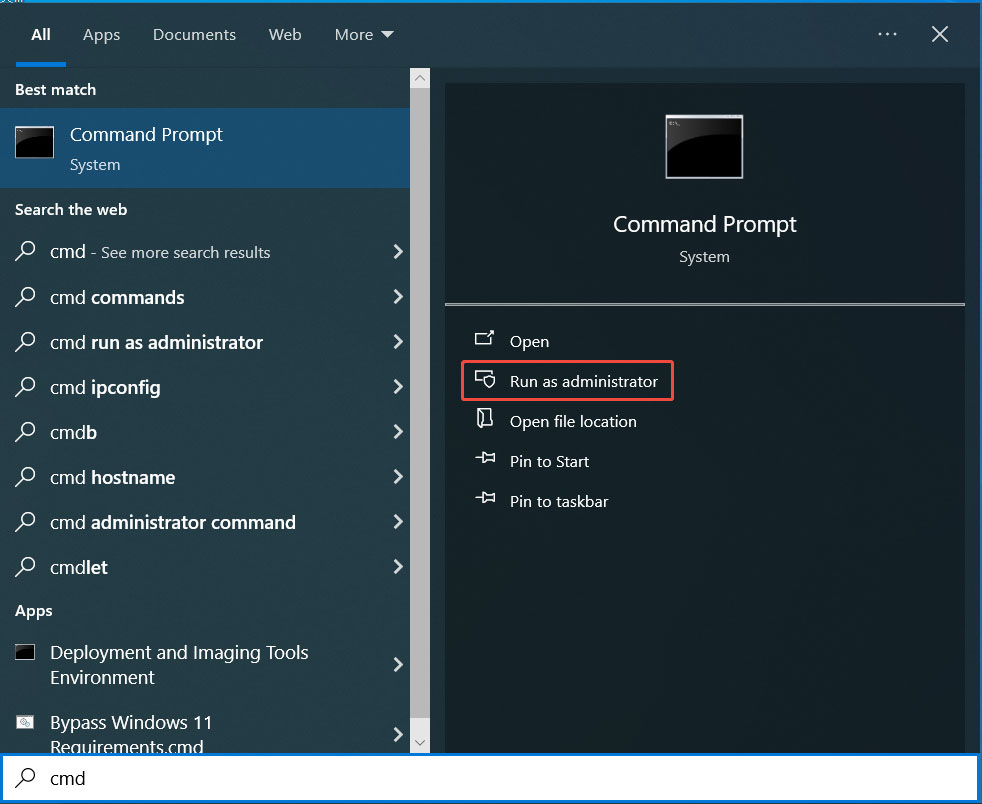
Task: Expand the cmd ipconfig suggestion chevron
Action: (397, 387)
